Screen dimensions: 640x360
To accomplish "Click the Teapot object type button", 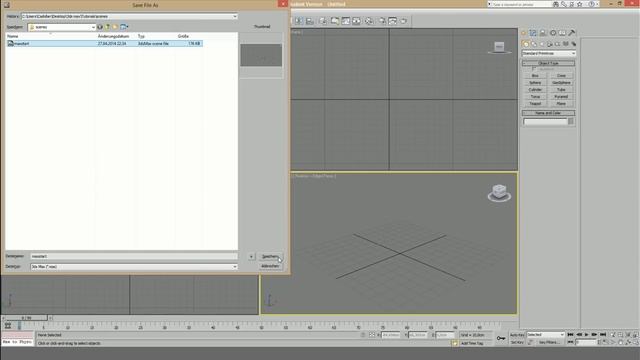I will (535, 104).
